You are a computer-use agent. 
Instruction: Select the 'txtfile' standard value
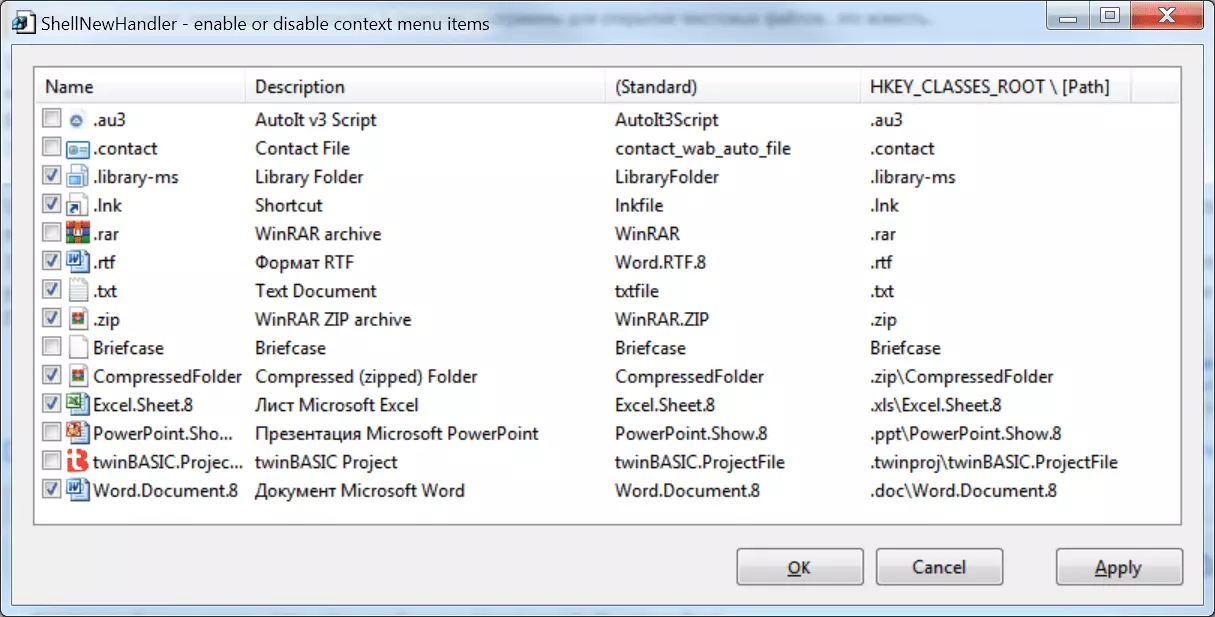[637, 291]
